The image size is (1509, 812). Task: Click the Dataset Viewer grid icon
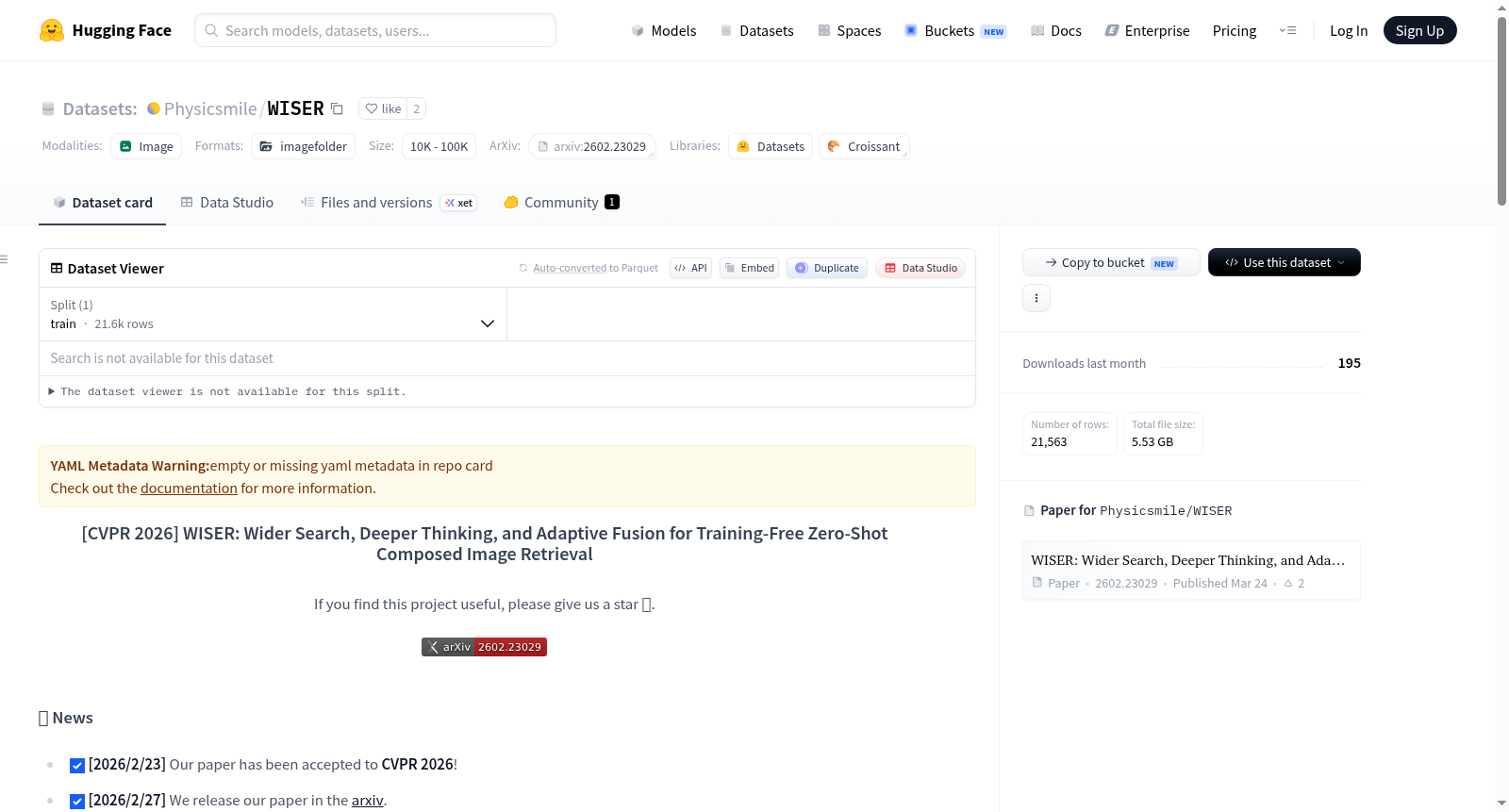tap(57, 269)
